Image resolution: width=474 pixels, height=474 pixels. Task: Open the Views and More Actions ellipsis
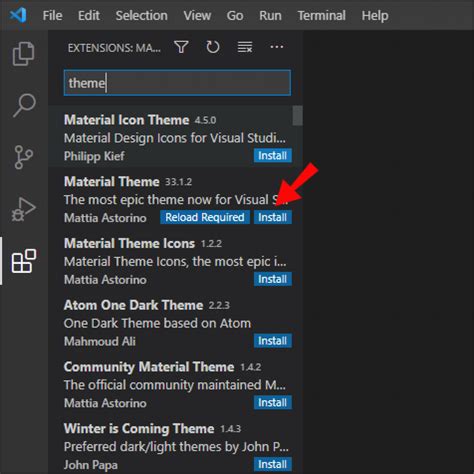click(x=277, y=47)
